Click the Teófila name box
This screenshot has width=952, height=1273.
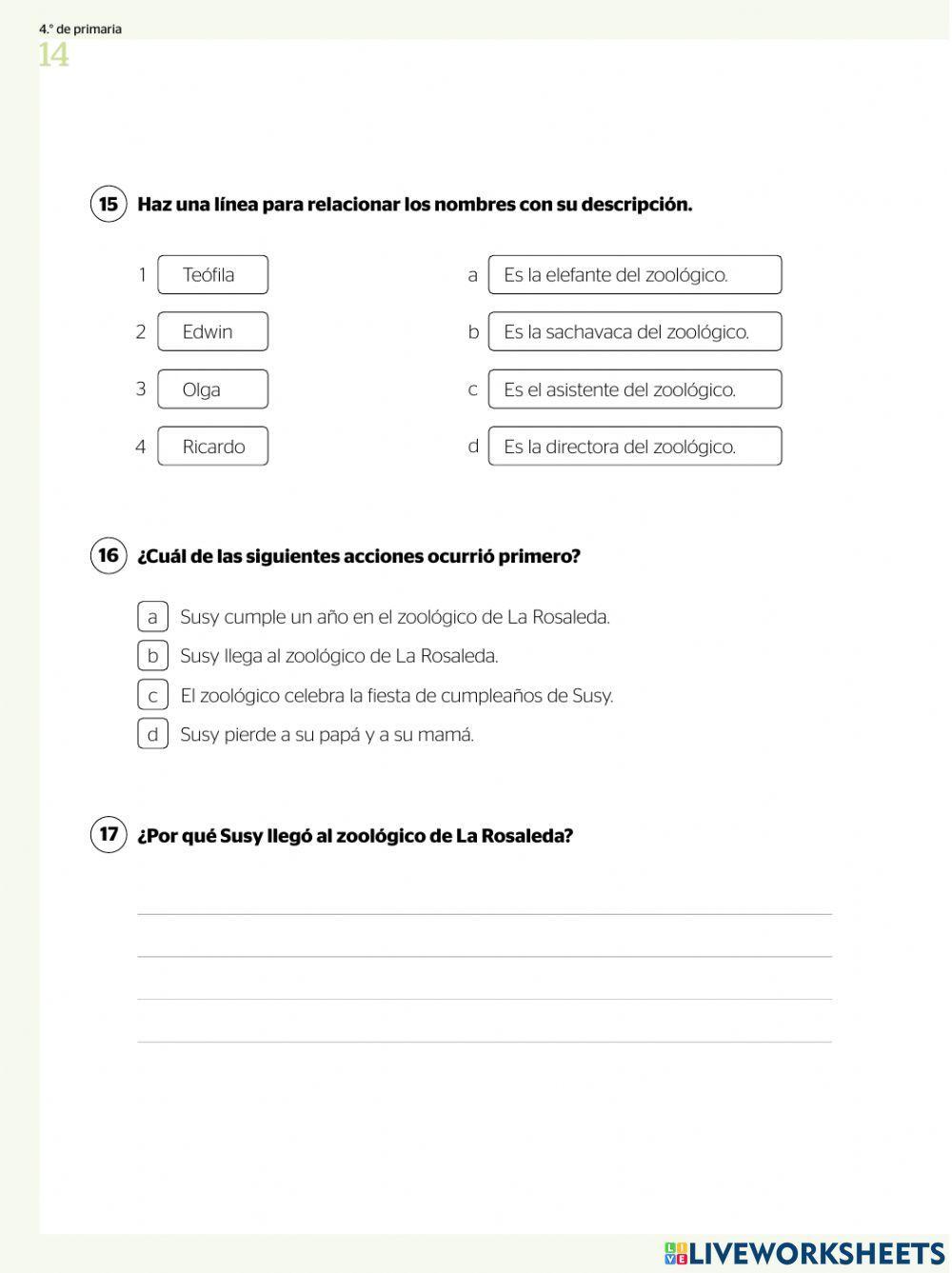(x=212, y=275)
